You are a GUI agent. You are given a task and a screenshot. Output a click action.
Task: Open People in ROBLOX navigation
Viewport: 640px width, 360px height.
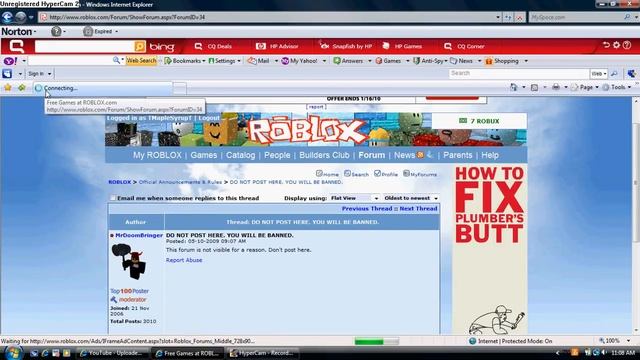pyautogui.click(x=277, y=155)
